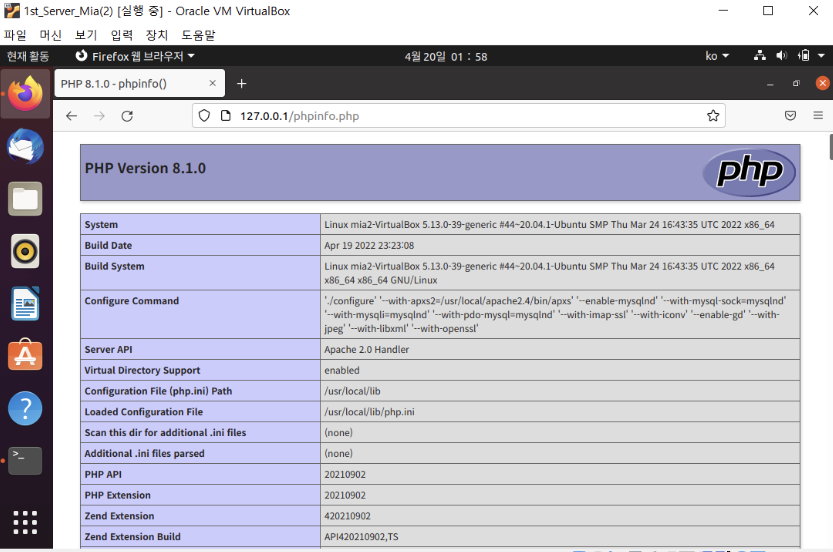Click Zend Extension value 420210902

[x=347, y=516]
